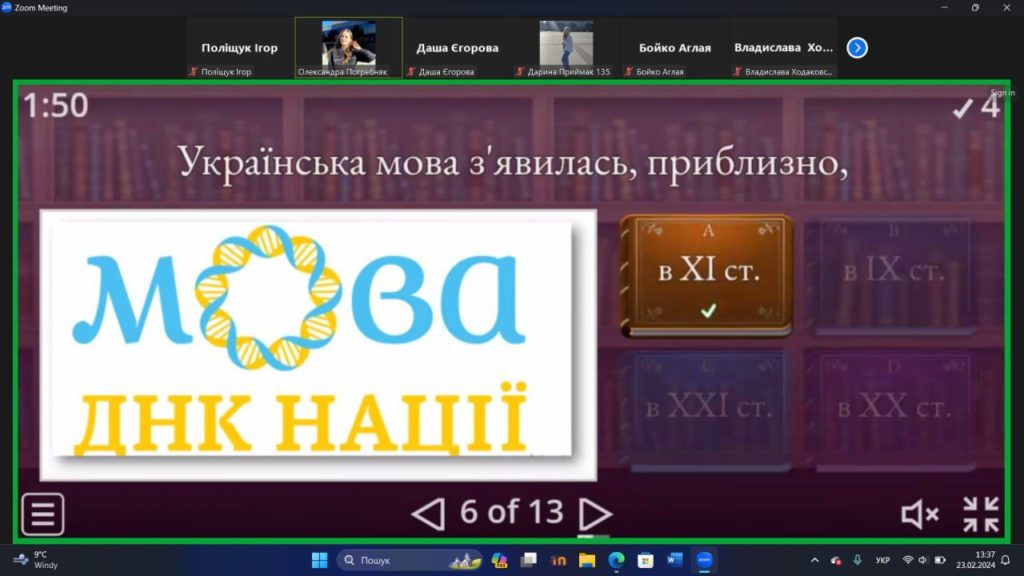Open Microsoft Store from taskbar
This screenshot has height=576, width=1024.
(645, 560)
